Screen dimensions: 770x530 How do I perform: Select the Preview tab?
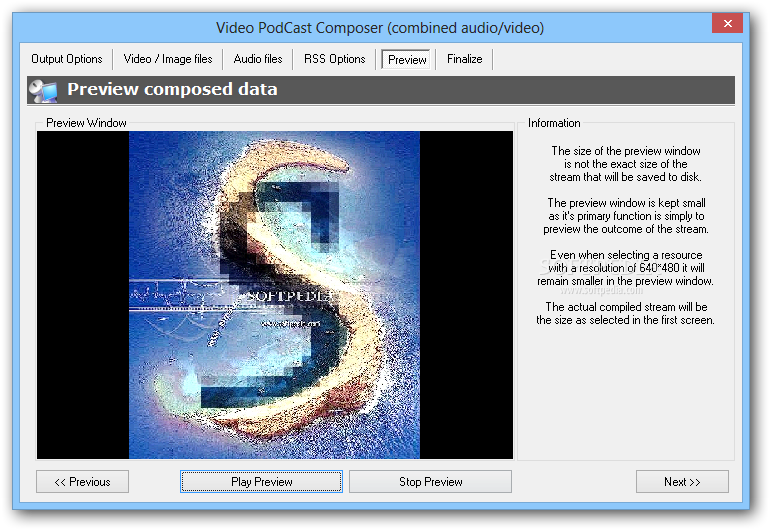[x=407, y=59]
